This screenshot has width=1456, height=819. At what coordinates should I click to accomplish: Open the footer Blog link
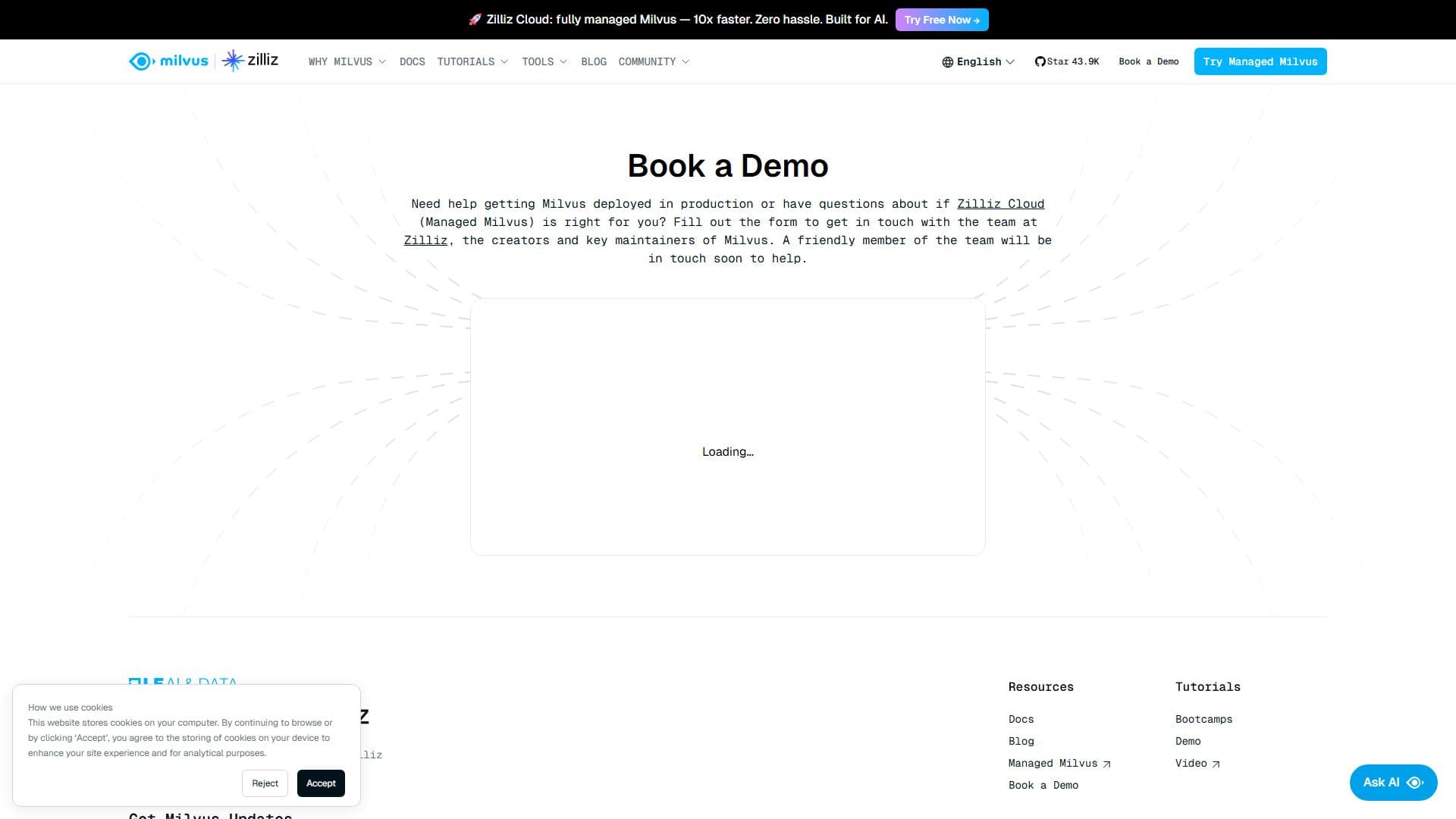[x=1021, y=741]
